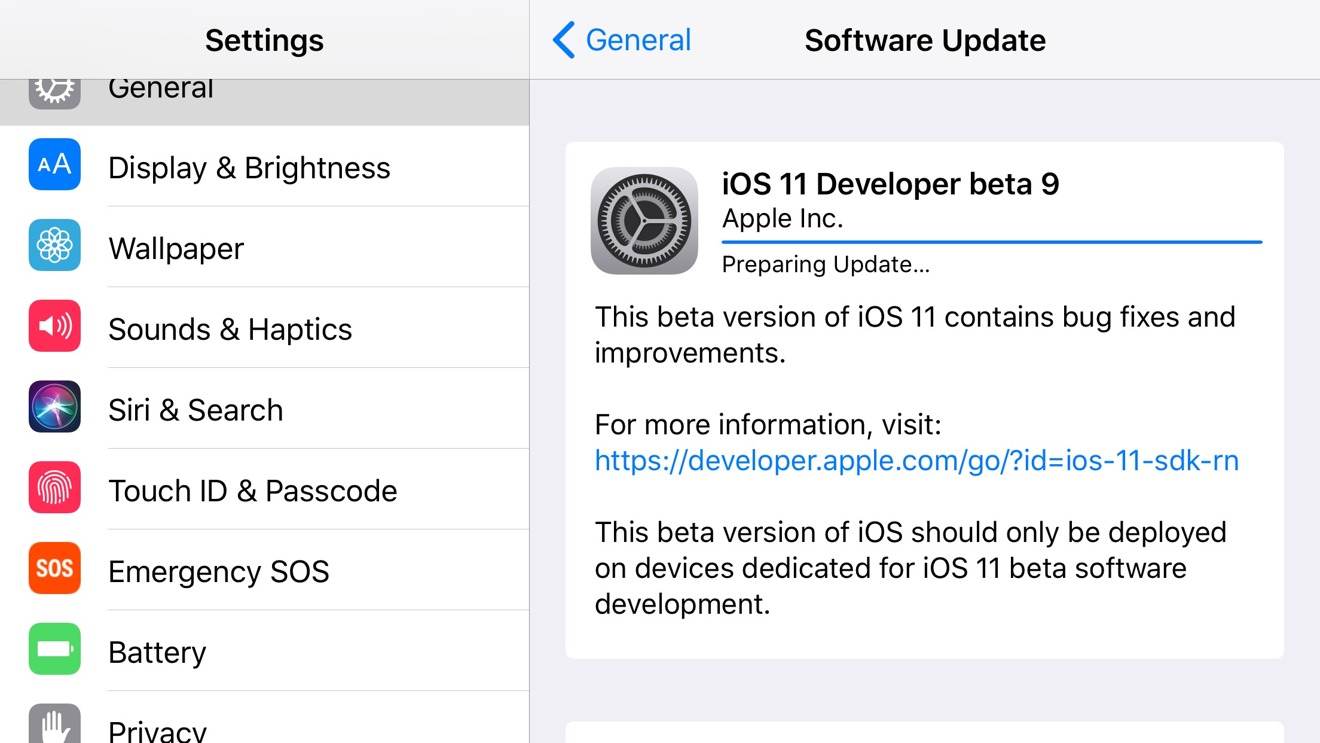Viewport: 1320px width, 743px height.
Task: Open Sounds & Haptics settings
Action: (x=264, y=328)
